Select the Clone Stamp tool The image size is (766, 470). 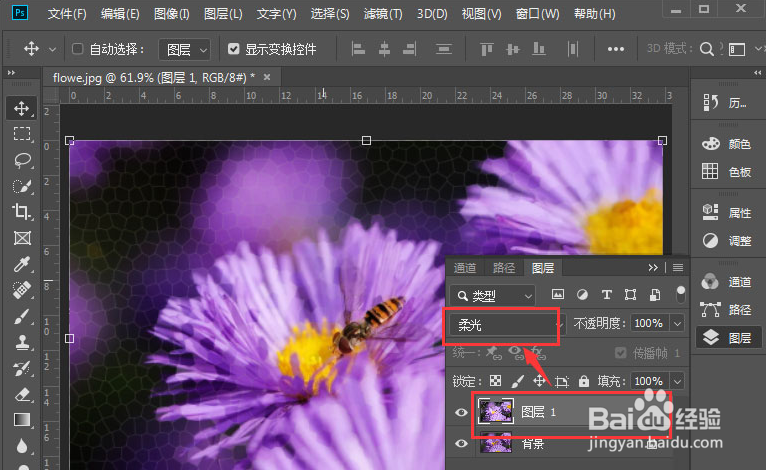click(x=21, y=342)
